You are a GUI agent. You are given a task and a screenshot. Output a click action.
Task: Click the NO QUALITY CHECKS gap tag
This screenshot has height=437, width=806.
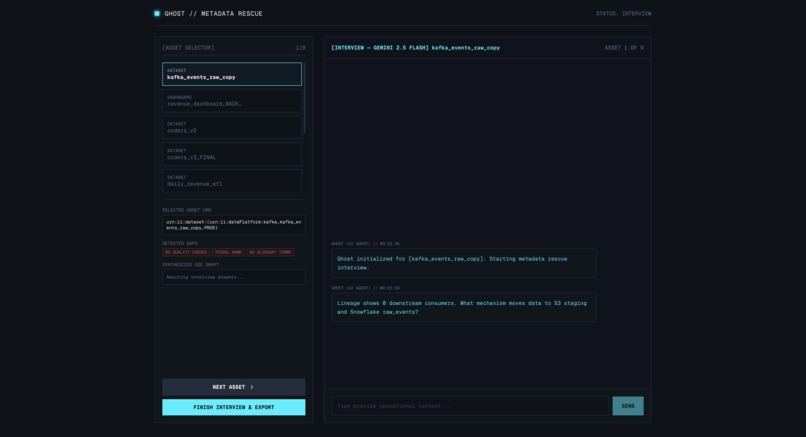[186, 252]
